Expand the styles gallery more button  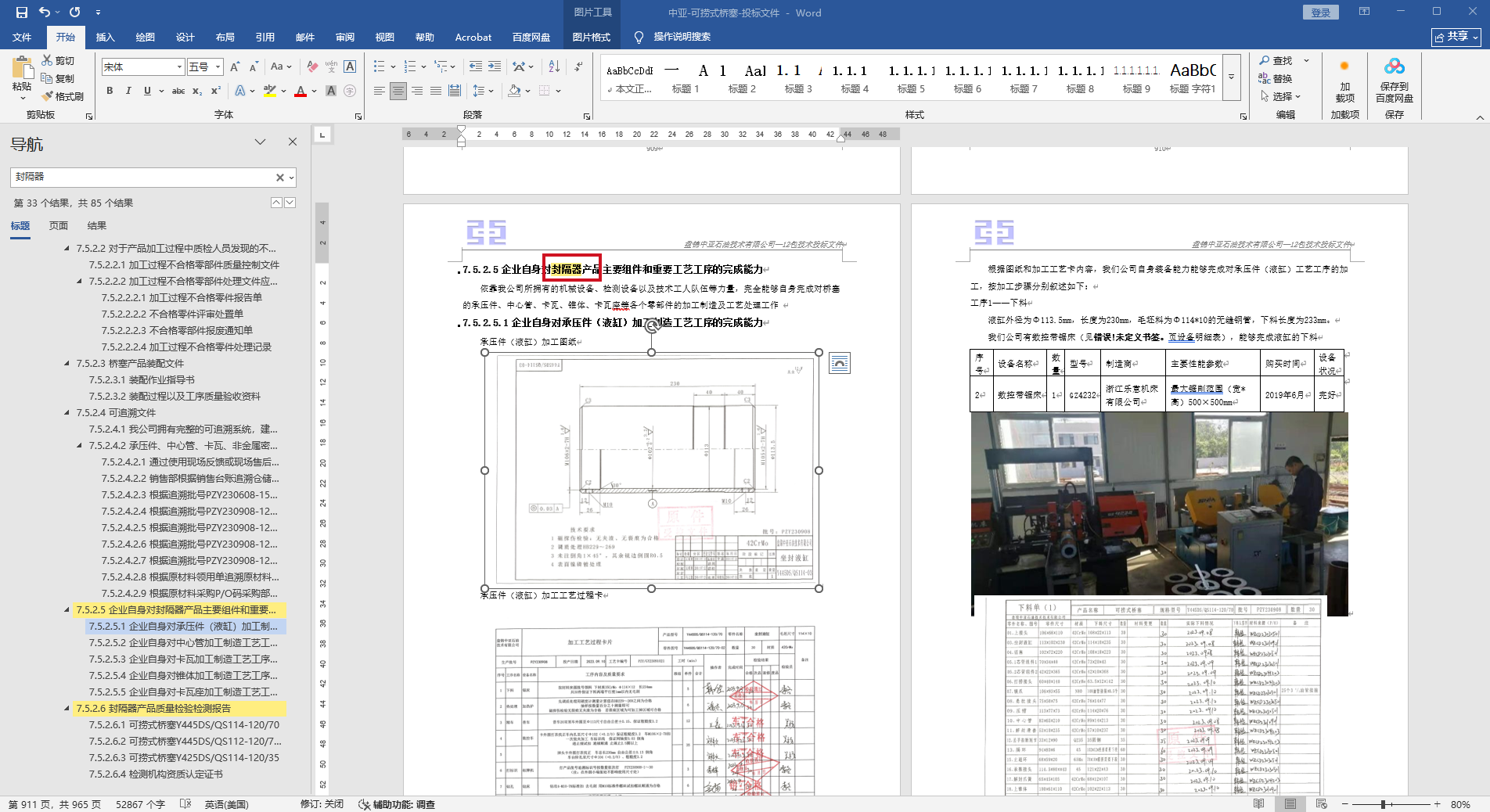coord(1231,77)
